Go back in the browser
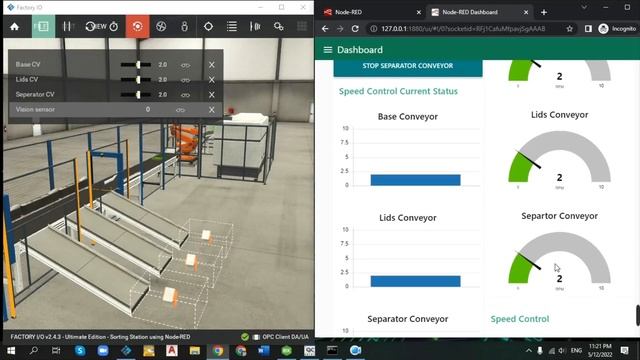This screenshot has width=640, height=360. click(x=325, y=29)
